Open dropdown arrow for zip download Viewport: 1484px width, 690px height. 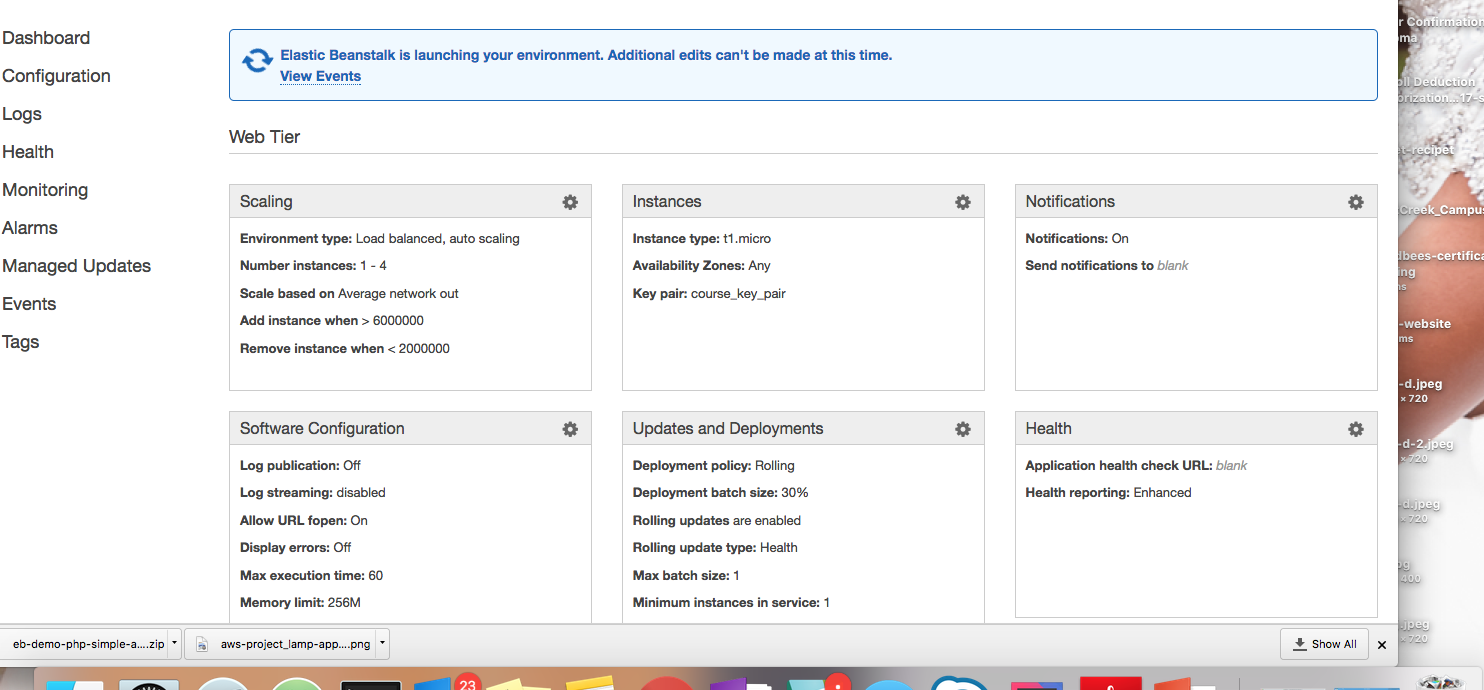[175, 644]
